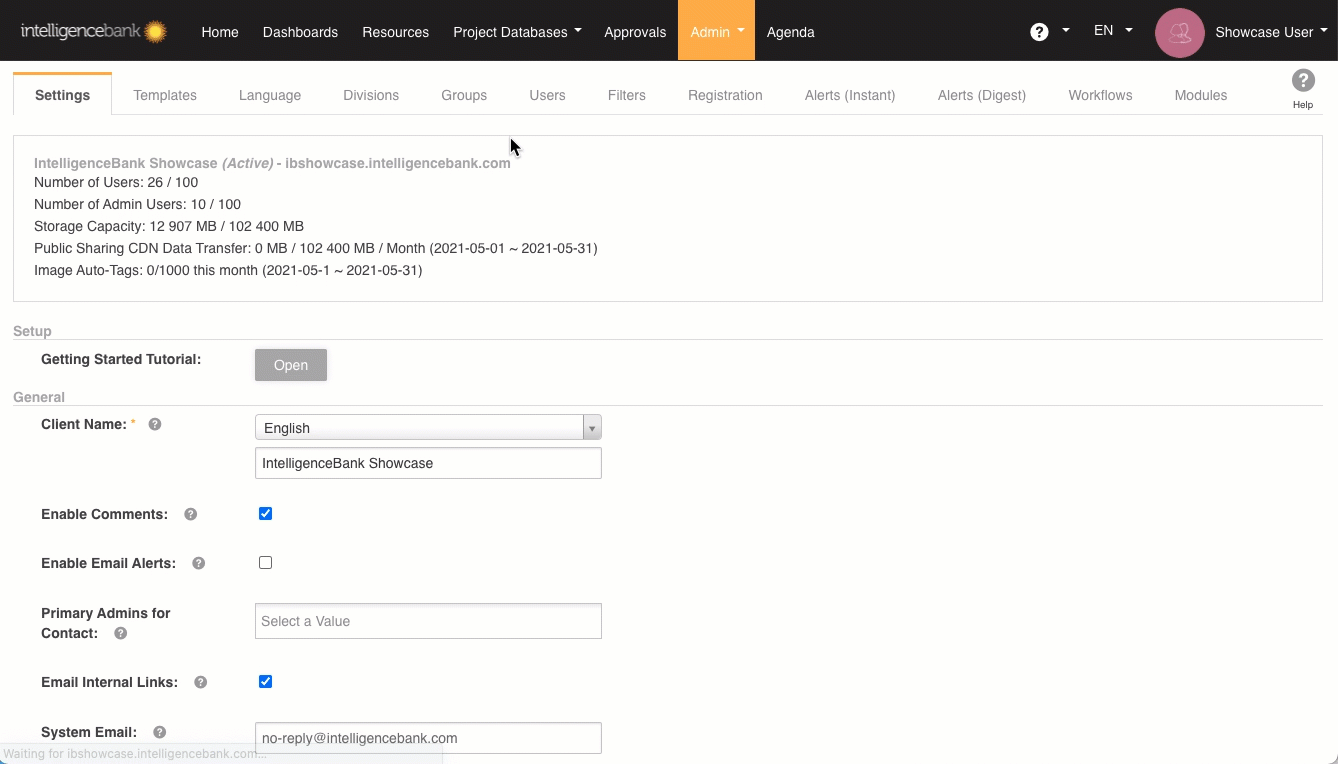This screenshot has width=1338, height=764.
Task: Switch to the Filters tab
Action: [627, 95]
